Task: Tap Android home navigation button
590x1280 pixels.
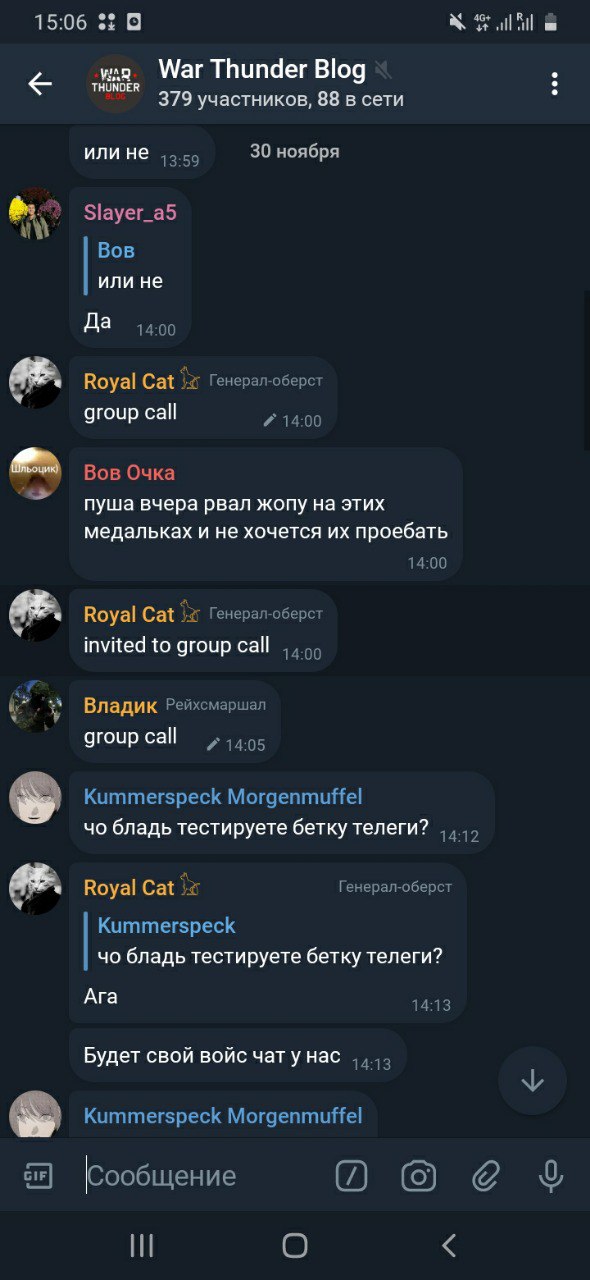Action: [295, 1245]
